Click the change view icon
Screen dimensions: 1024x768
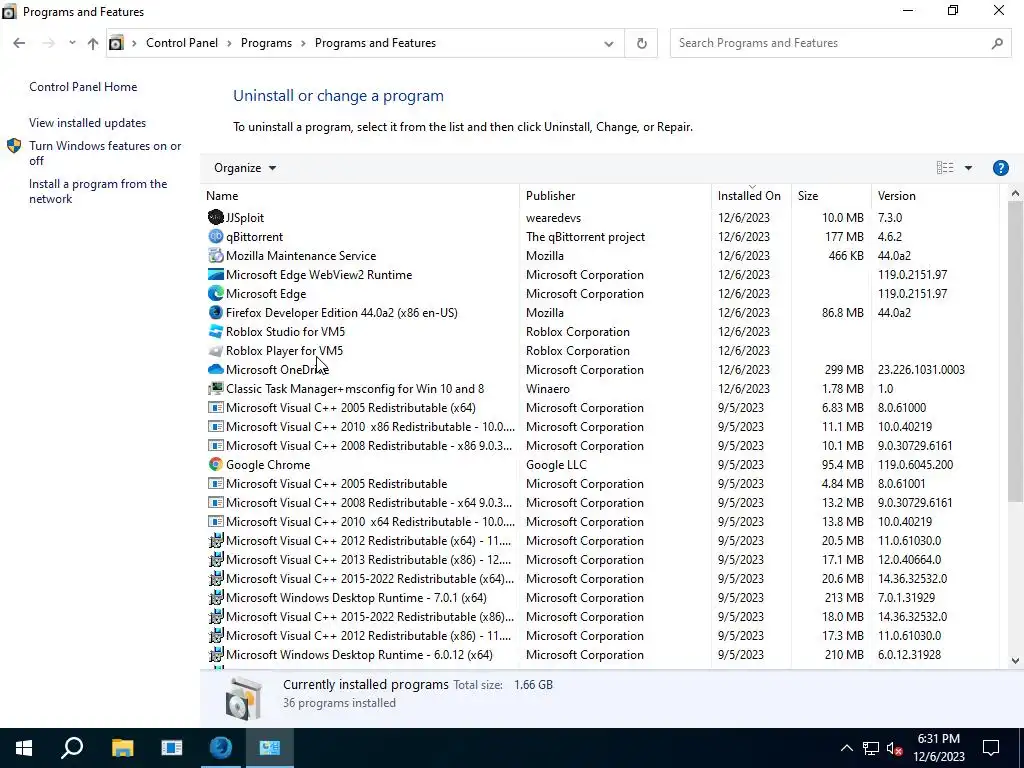coord(945,168)
